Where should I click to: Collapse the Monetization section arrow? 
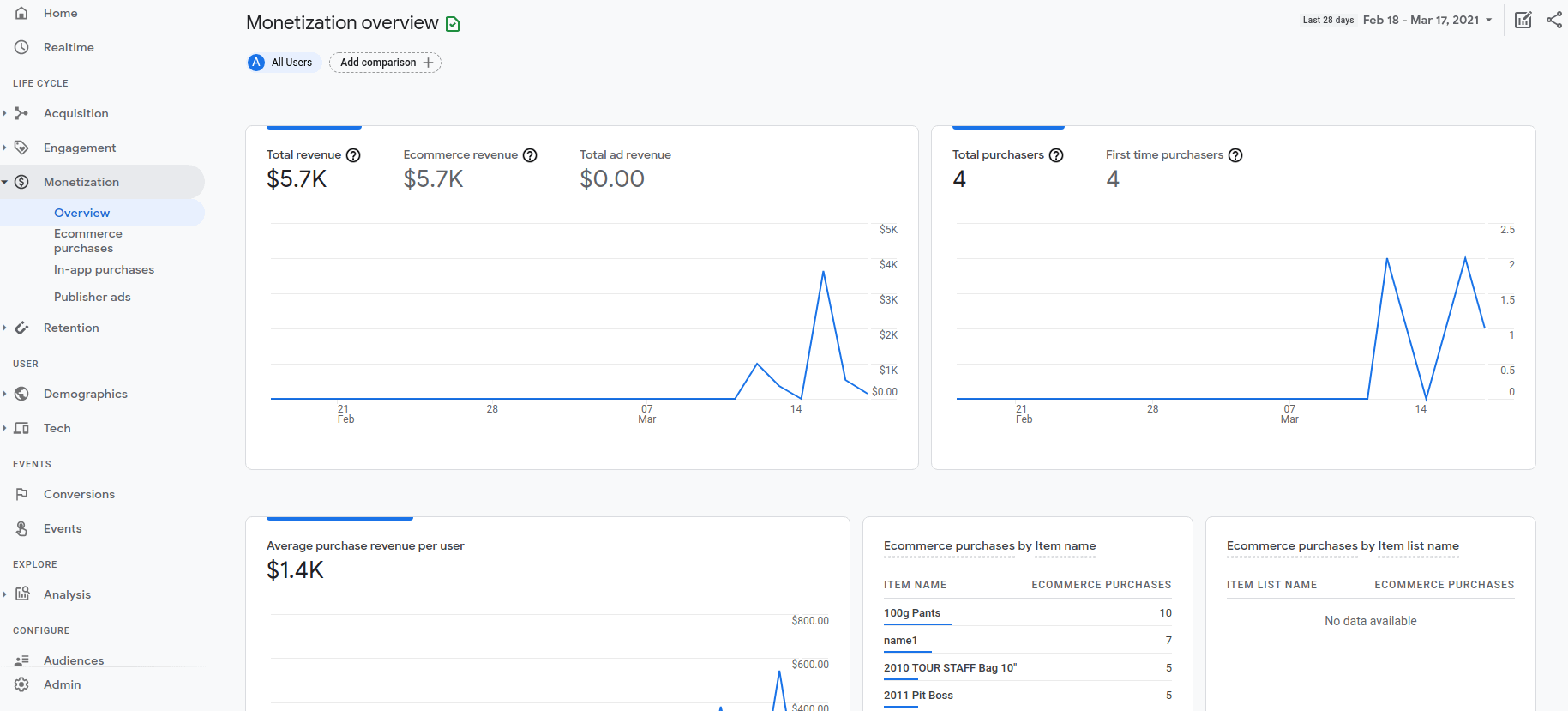tap(4, 182)
